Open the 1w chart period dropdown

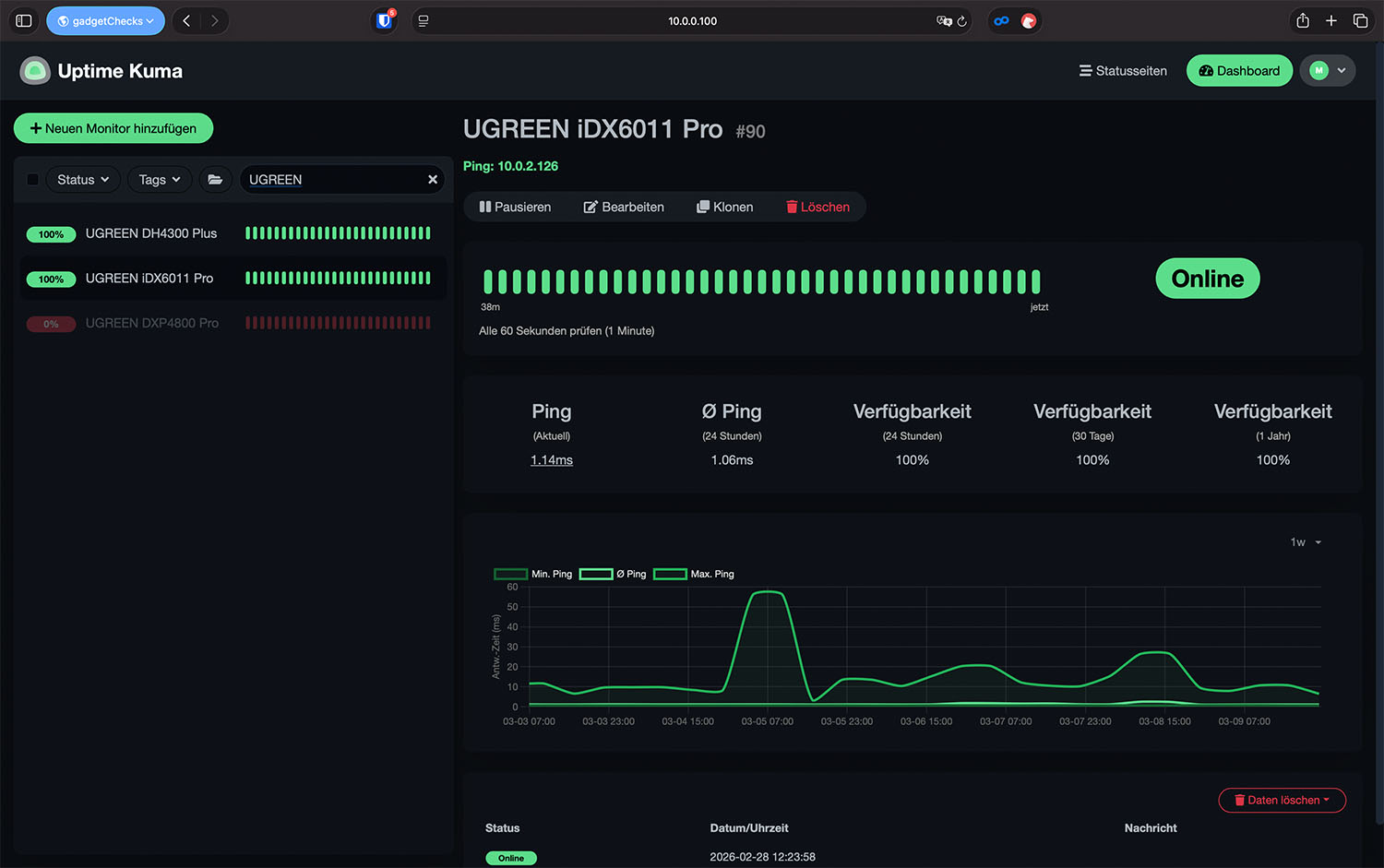[1306, 542]
